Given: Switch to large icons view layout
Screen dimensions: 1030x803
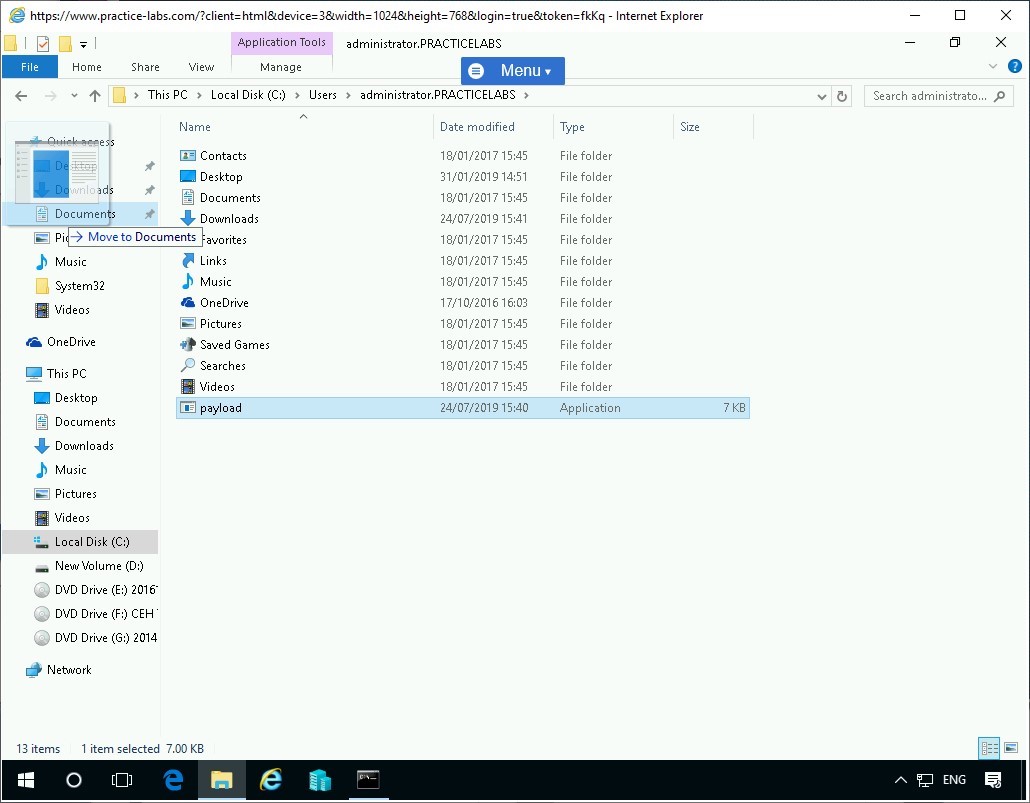Looking at the screenshot, I should (x=1011, y=748).
